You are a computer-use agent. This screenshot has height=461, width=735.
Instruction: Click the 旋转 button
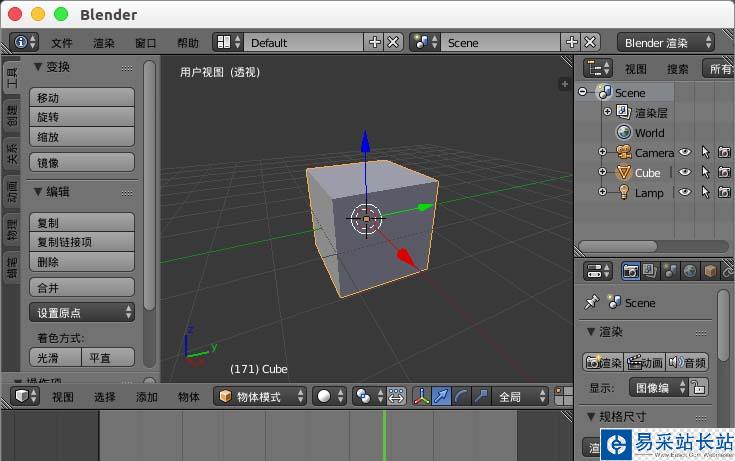click(82, 117)
